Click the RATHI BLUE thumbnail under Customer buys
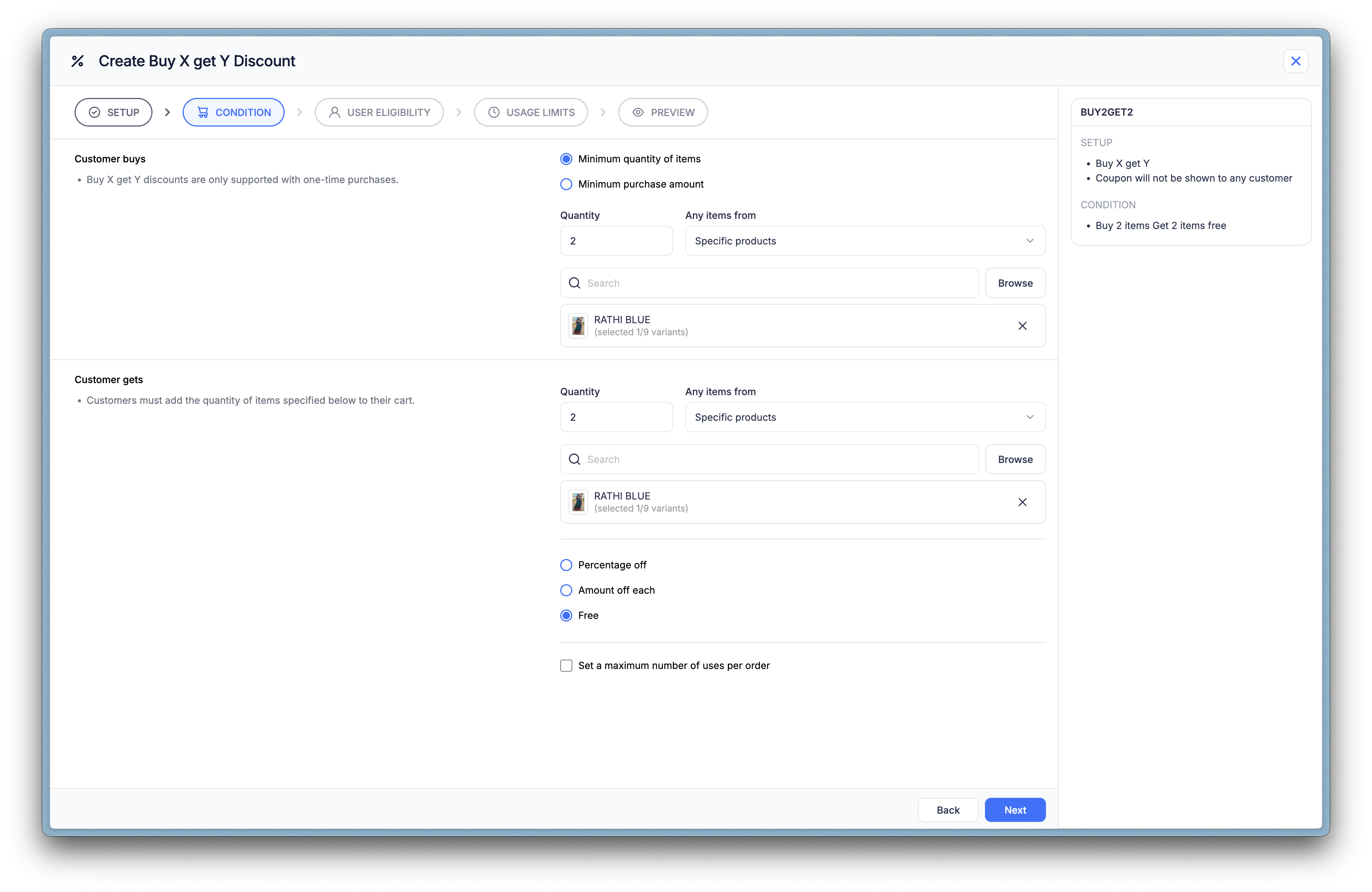The height and width of the screenshot is (892, 1372). point(578,326)
